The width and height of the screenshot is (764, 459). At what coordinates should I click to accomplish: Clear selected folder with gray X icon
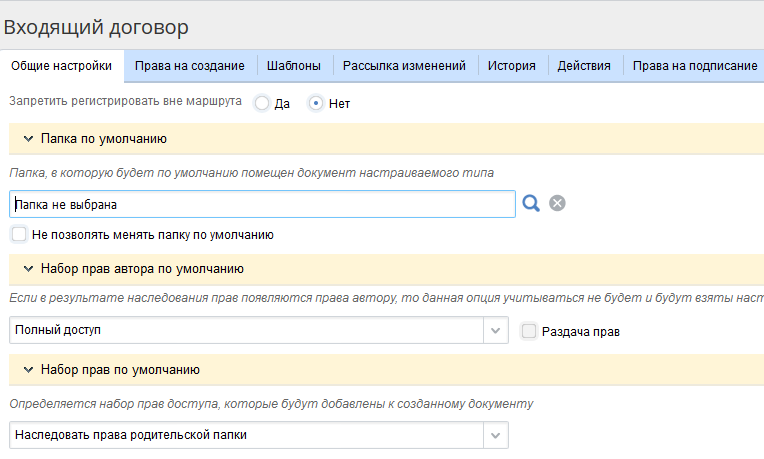click(x=557, y=204)
